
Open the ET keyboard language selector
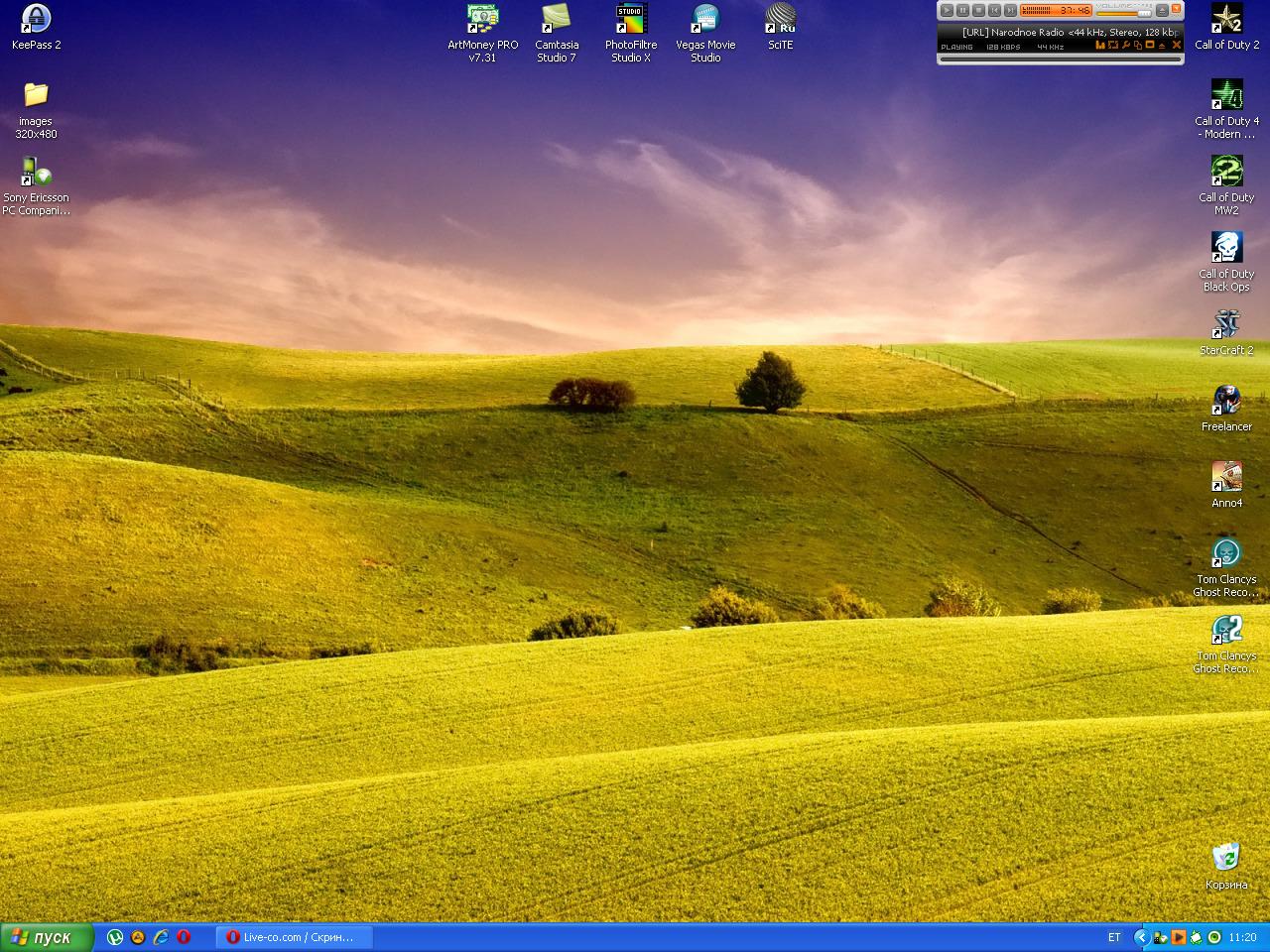point(1114,937)
